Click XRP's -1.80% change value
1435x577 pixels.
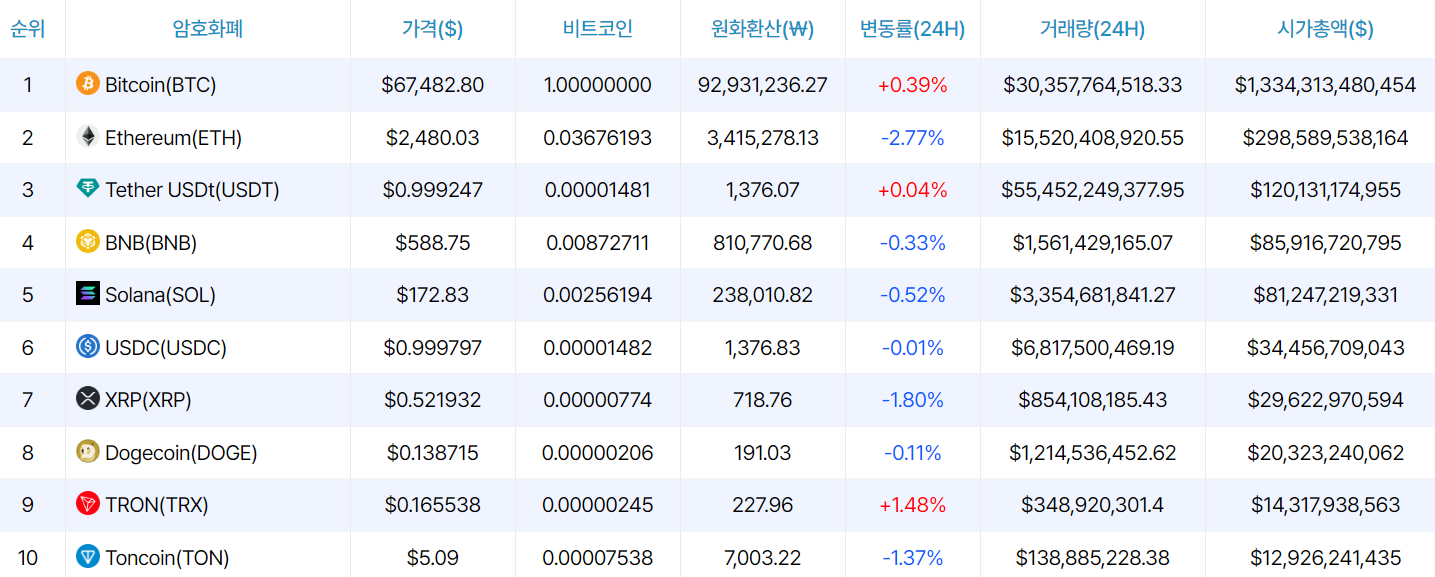912,400
